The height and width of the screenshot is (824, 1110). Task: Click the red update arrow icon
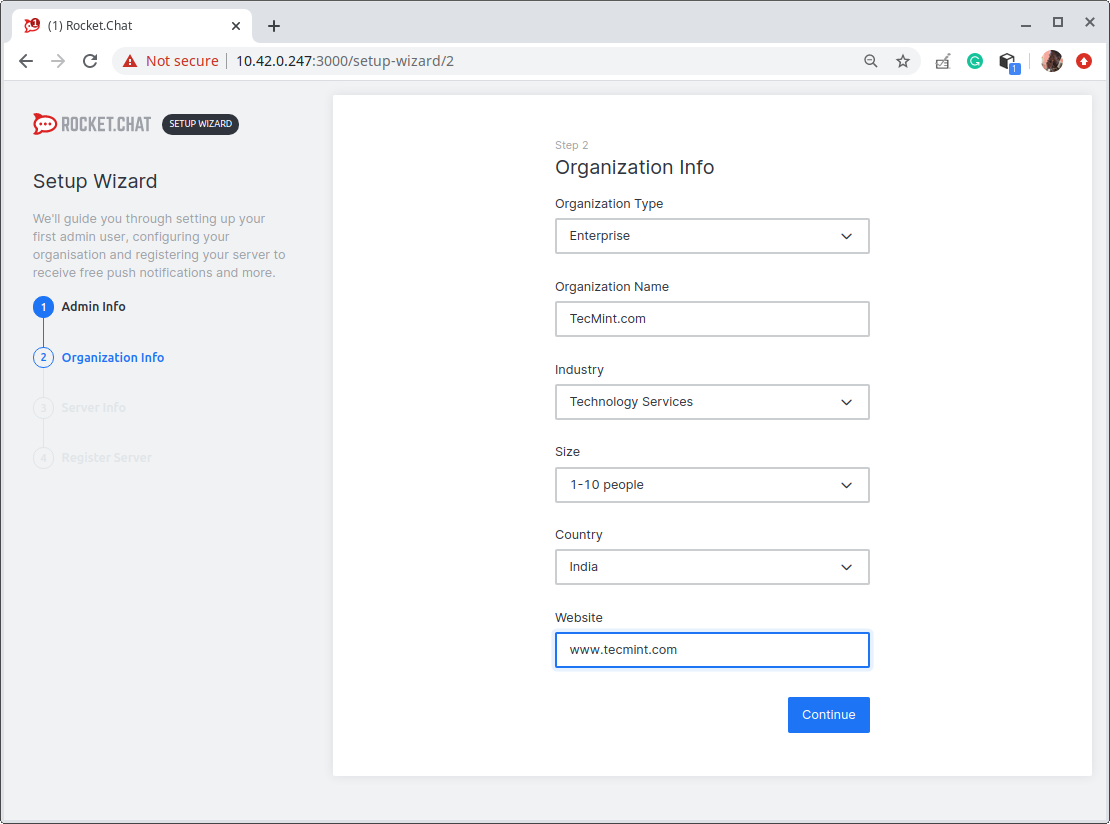pyautogui.click(x=1084, y=61)
